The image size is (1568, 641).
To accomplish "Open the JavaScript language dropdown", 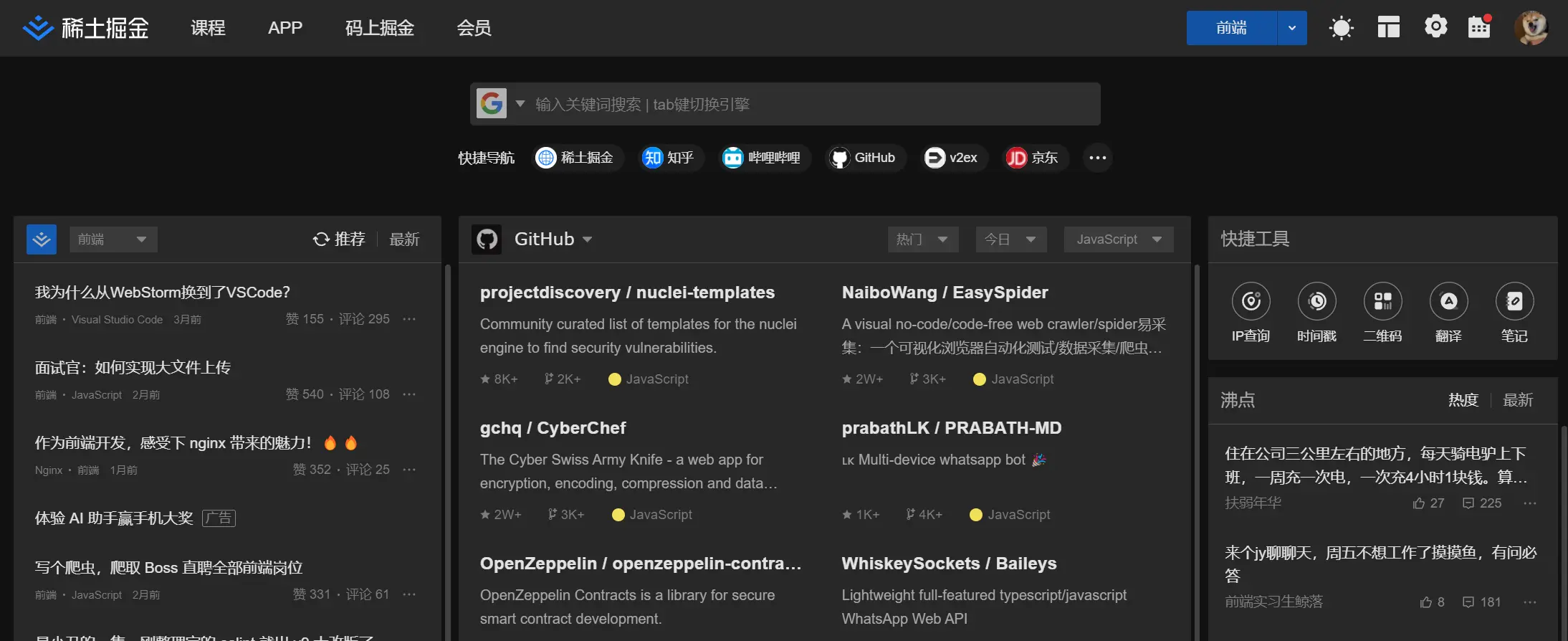I will click(x=1119, y=239).
